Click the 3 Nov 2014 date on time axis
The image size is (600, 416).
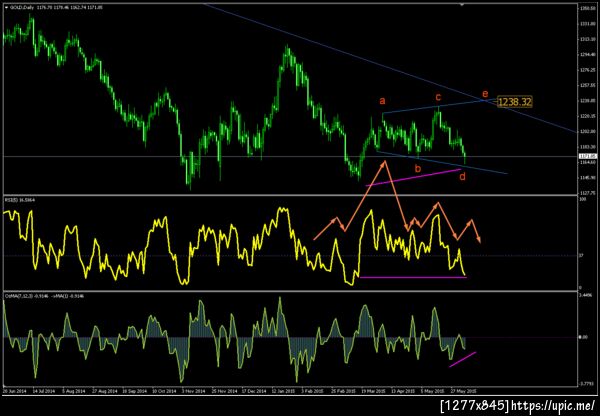(x=194, y=391)
